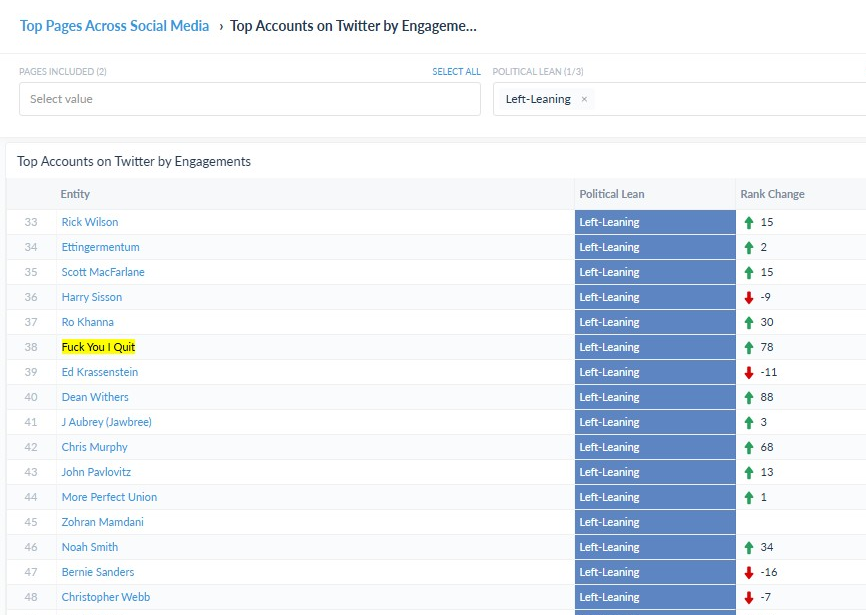The width and height of the screenshot is (866, 615).
Task: Click green up arrow in More Perfect Union row
Action: [749, 497]
